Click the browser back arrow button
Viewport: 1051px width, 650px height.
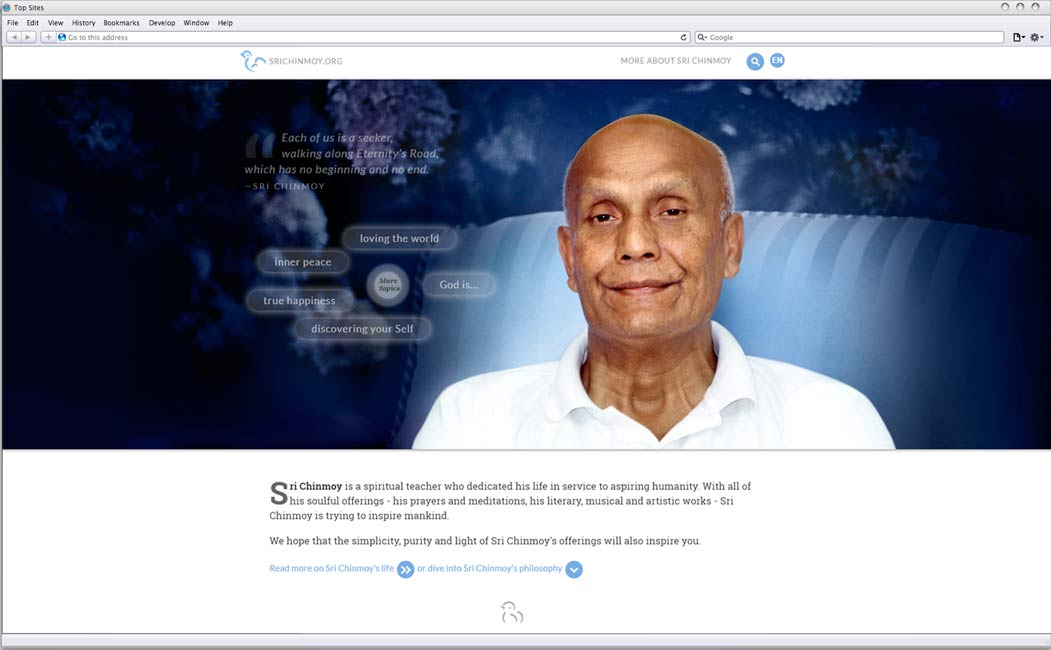pyautogui.click(x=13, y=38)
